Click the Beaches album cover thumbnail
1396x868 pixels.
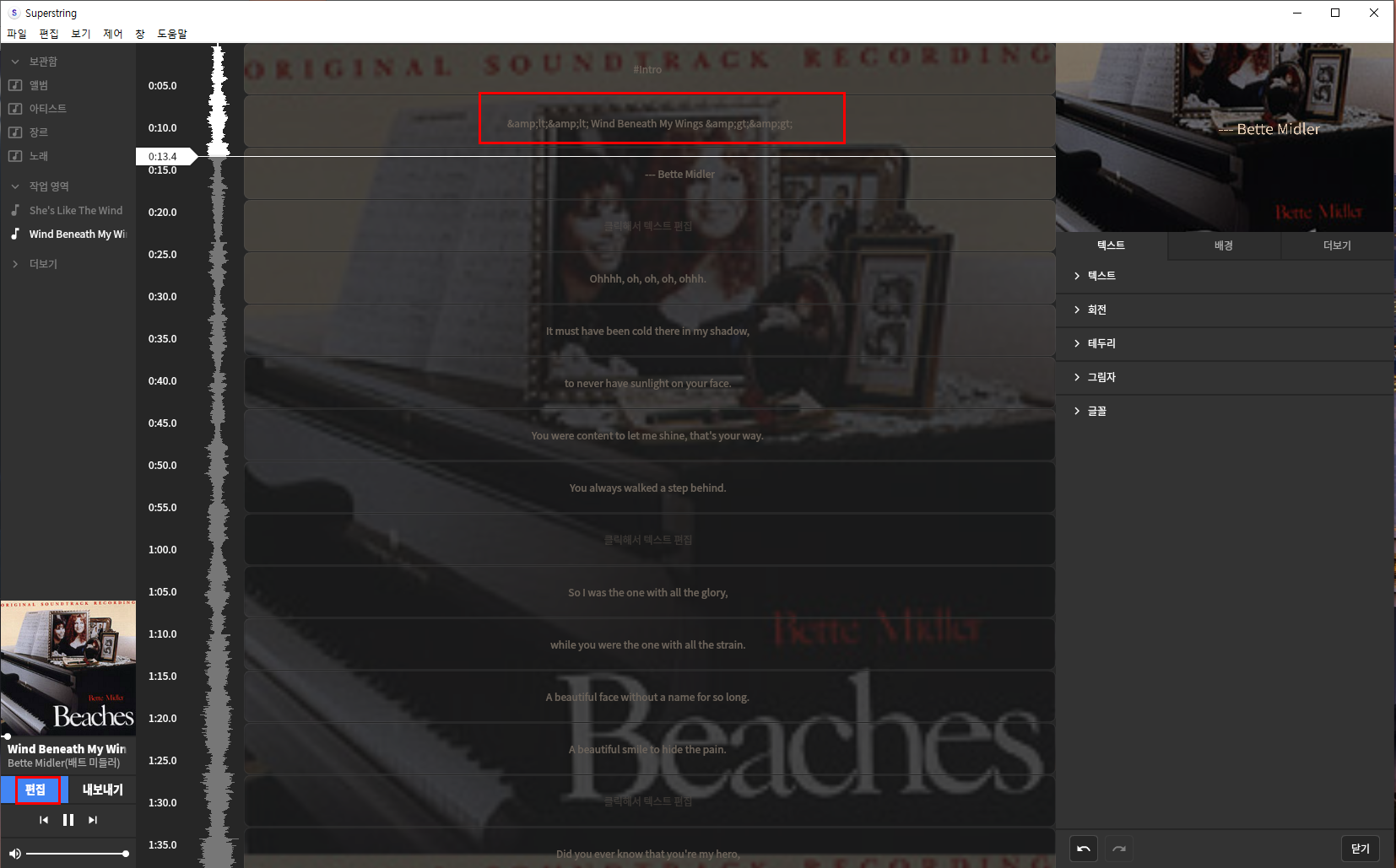click(x=68, y=668)
